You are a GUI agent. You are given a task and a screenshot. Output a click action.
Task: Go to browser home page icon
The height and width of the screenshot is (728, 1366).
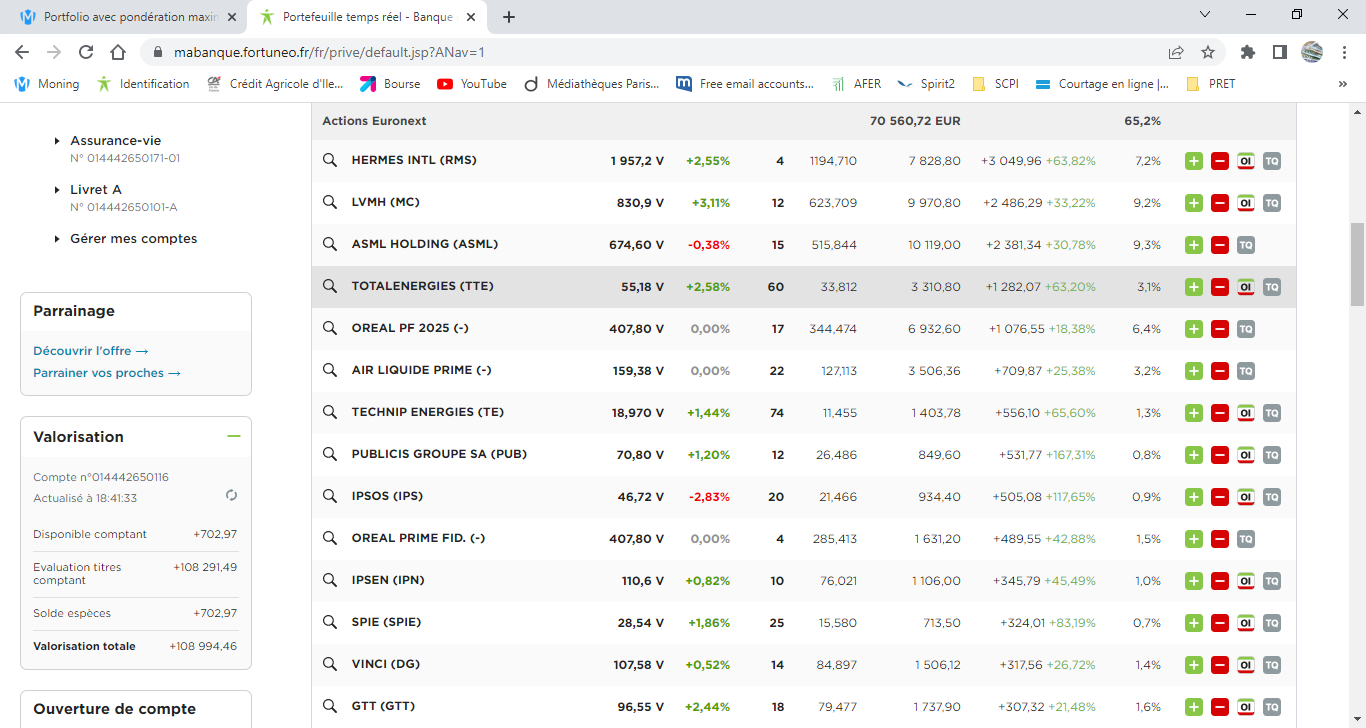118,52
